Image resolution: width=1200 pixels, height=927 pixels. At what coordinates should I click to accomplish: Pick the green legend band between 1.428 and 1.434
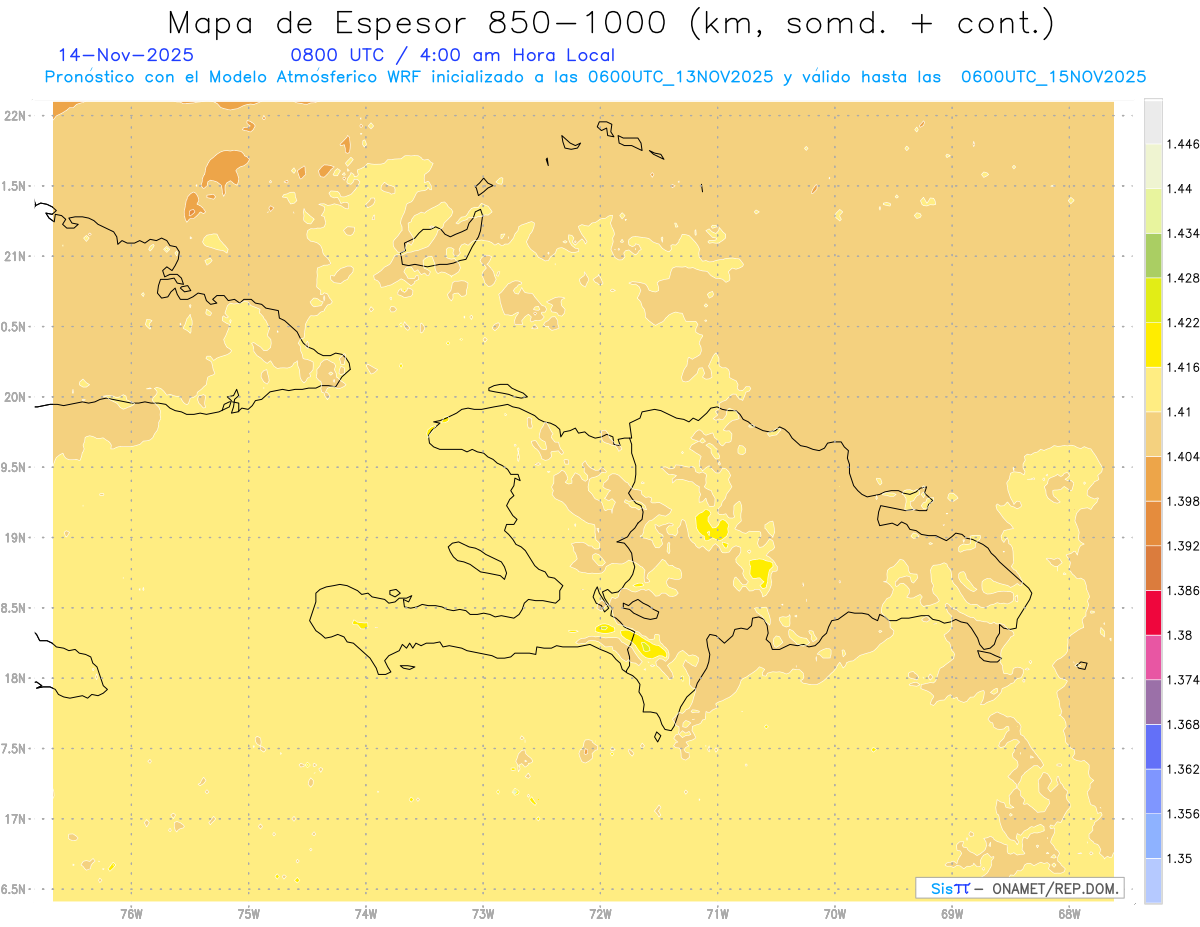point(1153,255)
